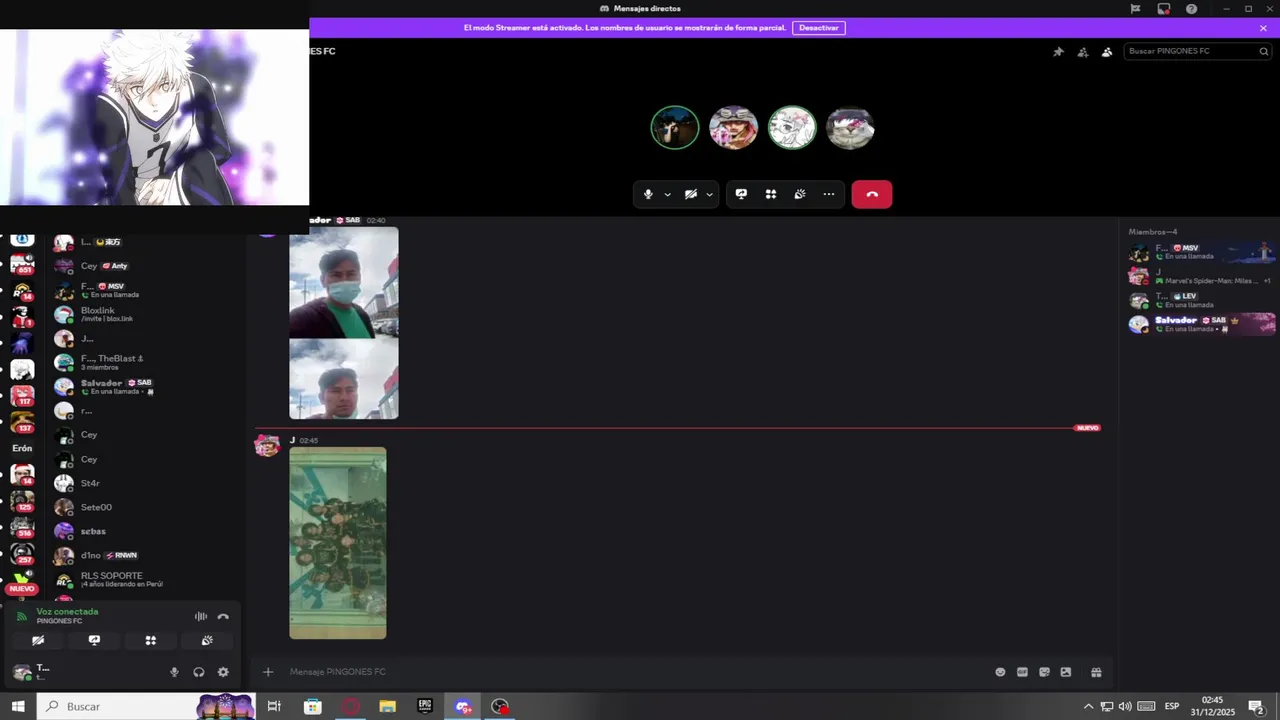This screenshot has width=1280, height=720.
Task: Dismiss the Streamer mode banner
Action: point(1263,28)
